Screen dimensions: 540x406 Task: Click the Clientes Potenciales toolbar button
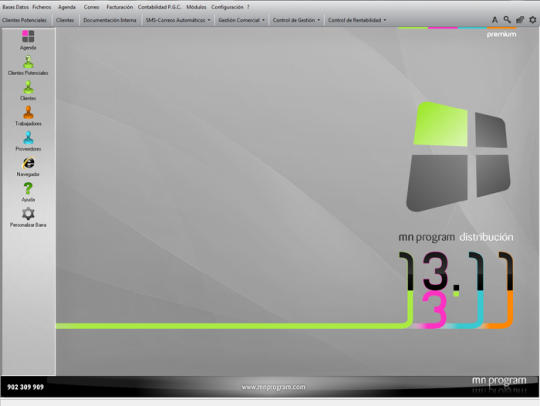point(24,20)
